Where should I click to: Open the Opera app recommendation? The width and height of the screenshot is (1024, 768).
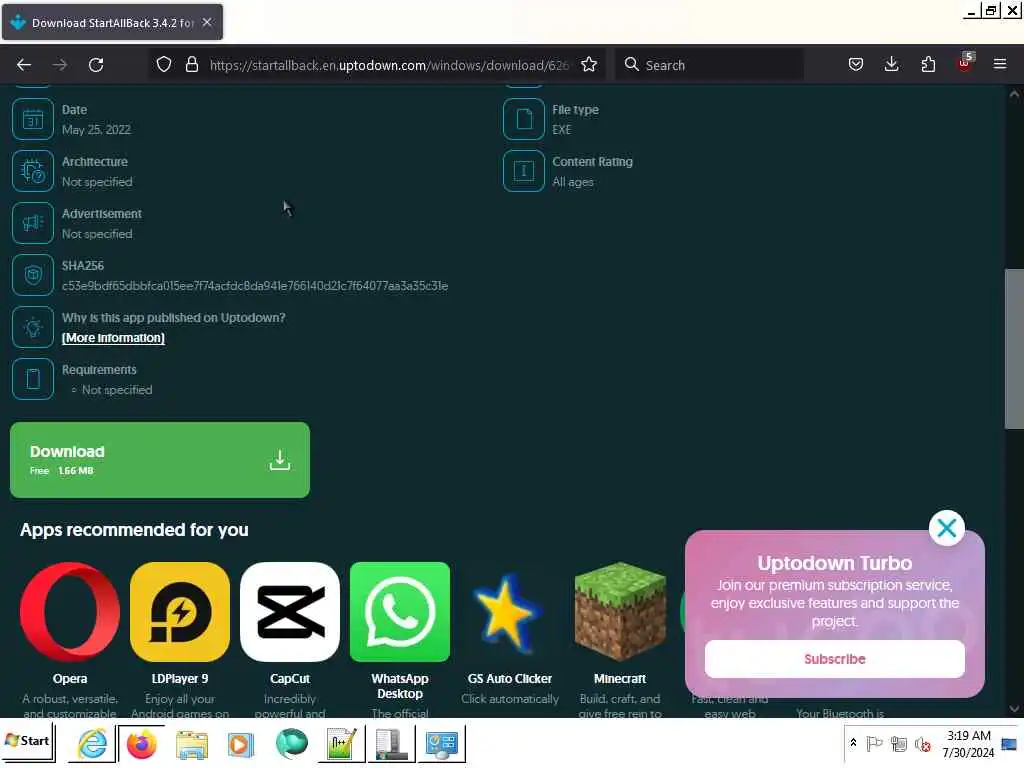pos(70,612)
